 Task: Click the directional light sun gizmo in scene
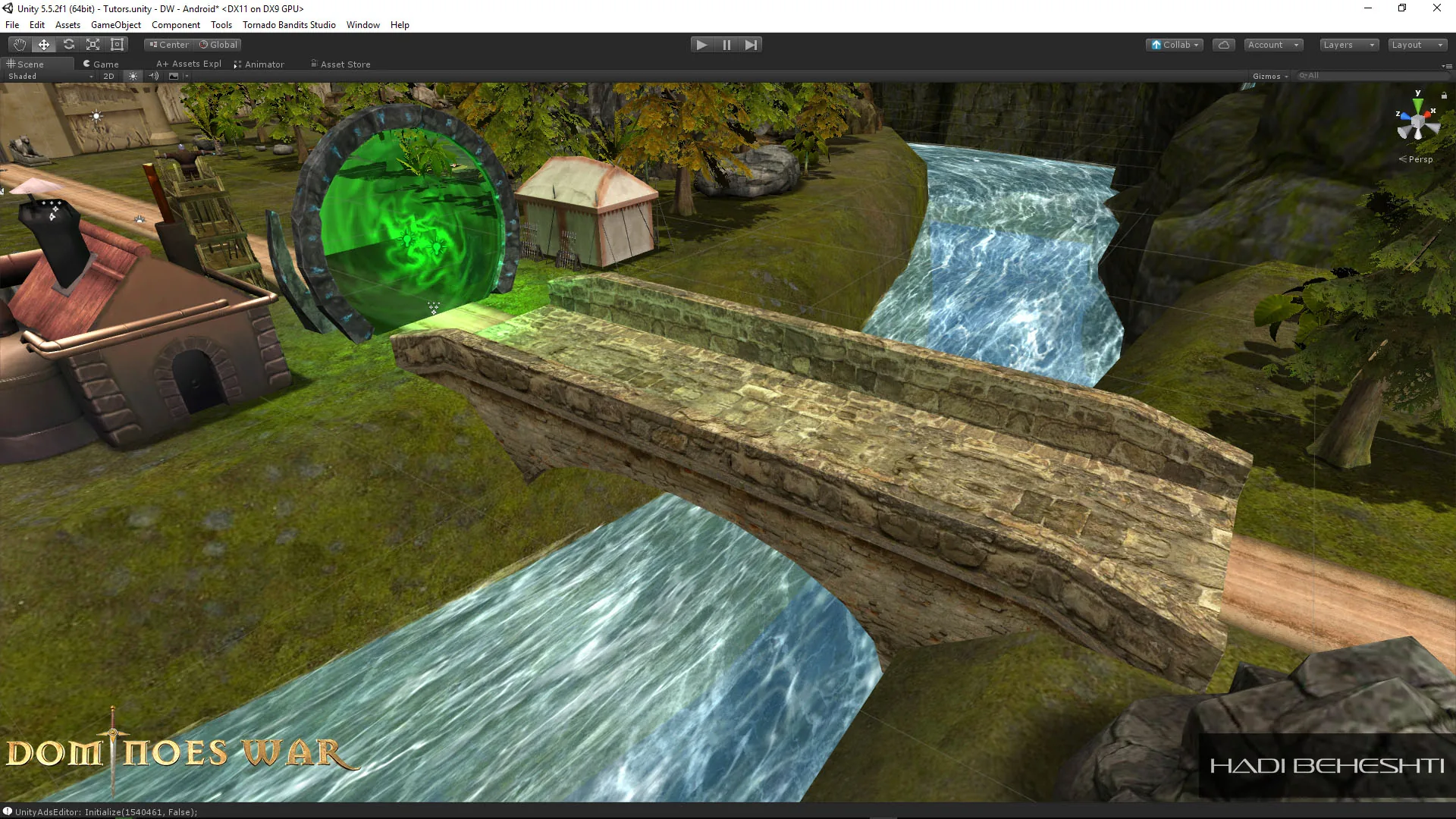(96, 116)
